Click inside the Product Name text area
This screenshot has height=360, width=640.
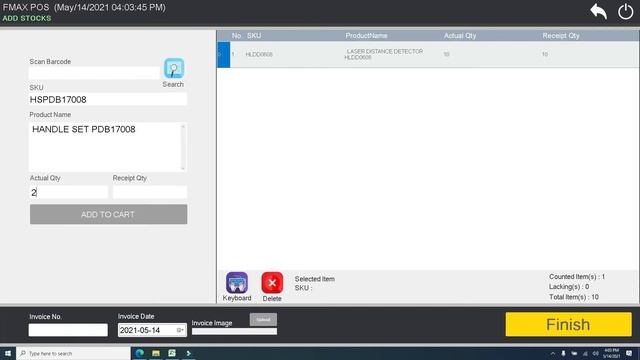[x=104, y=147]
